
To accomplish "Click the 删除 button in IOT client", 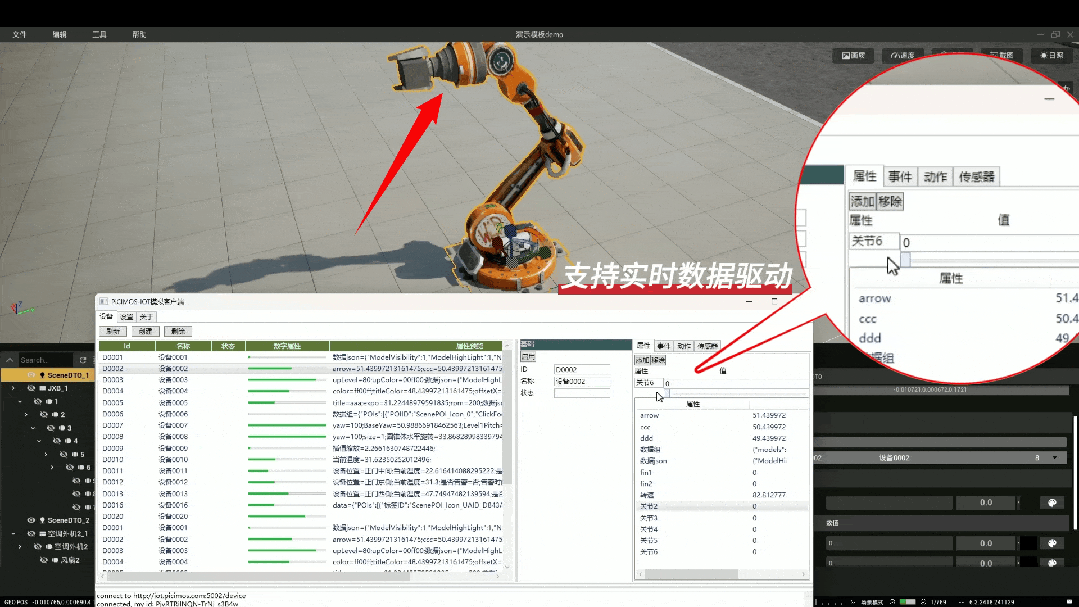I will pyautogui.click(x=178, y=331).
